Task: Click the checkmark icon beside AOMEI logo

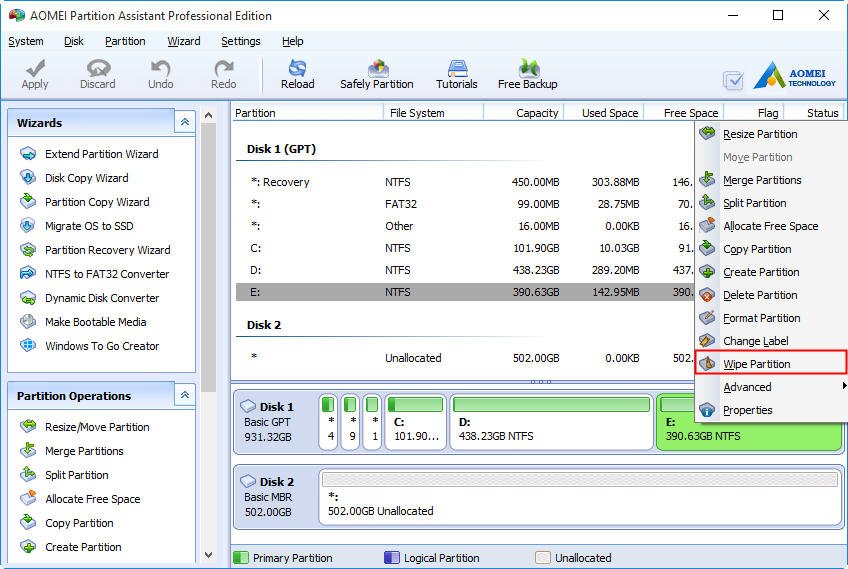Action: click(x=733, y=80)
